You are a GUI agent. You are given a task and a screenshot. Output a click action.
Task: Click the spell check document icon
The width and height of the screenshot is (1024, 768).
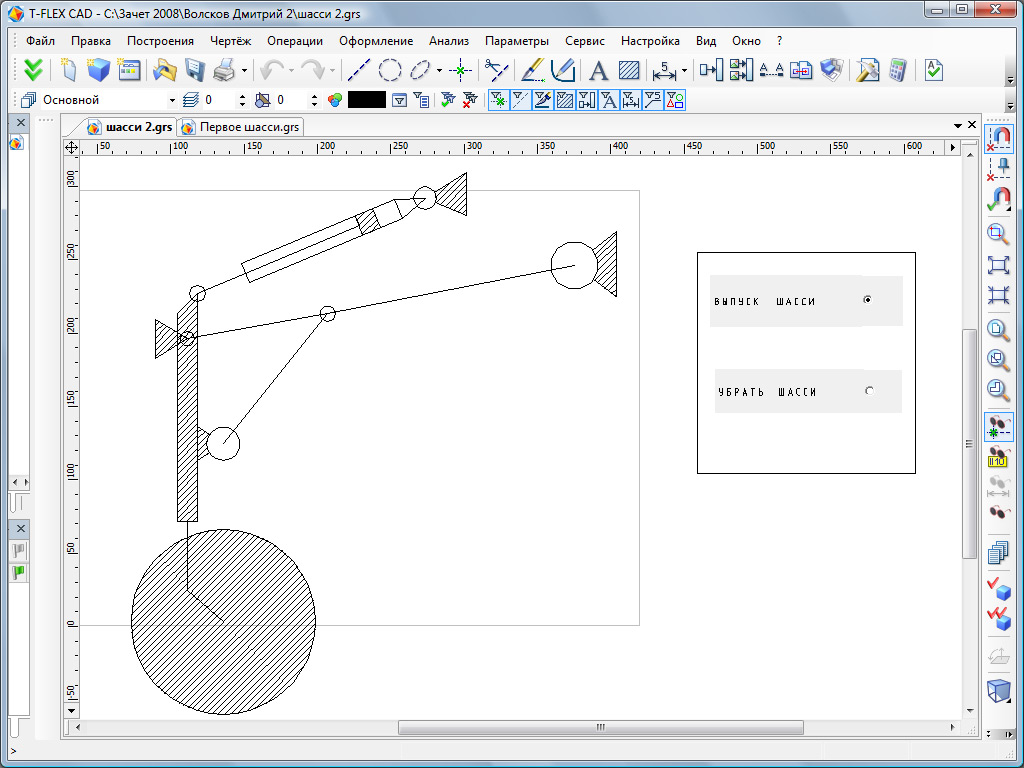[x=934, y=70]
